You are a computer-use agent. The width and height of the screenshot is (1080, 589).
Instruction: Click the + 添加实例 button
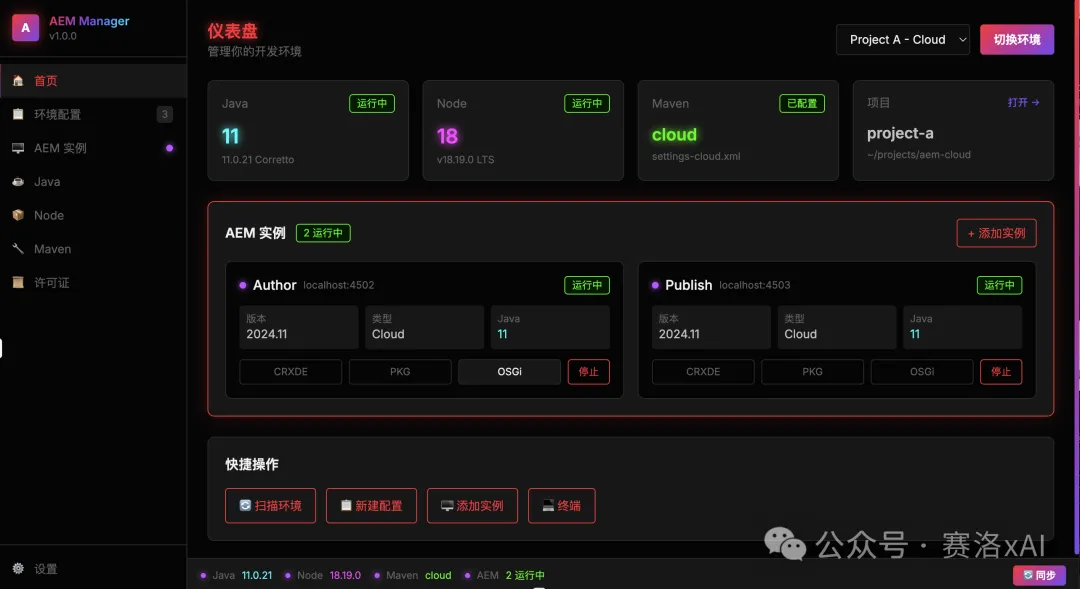(x=996, y=233)
